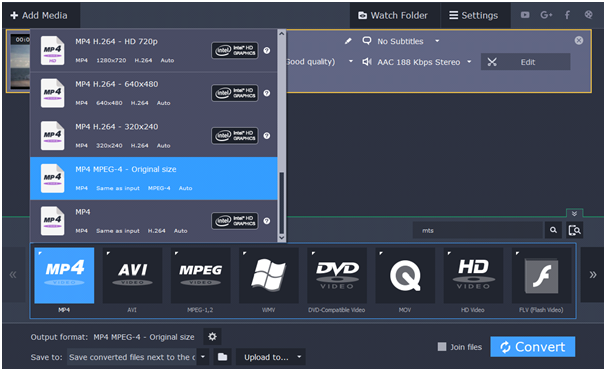Go to next formats with right arrow

pyautogui.click(x=592, y=275)
